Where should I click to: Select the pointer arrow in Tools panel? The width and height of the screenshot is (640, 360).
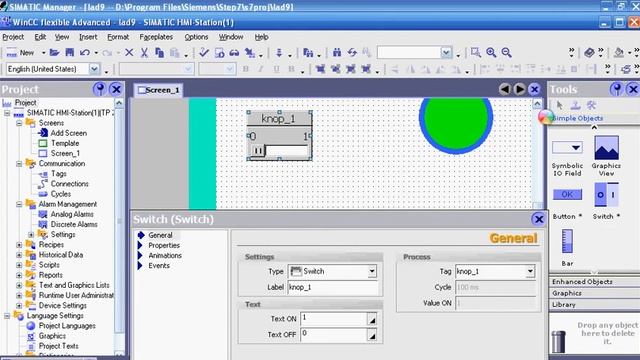[560, 105]
